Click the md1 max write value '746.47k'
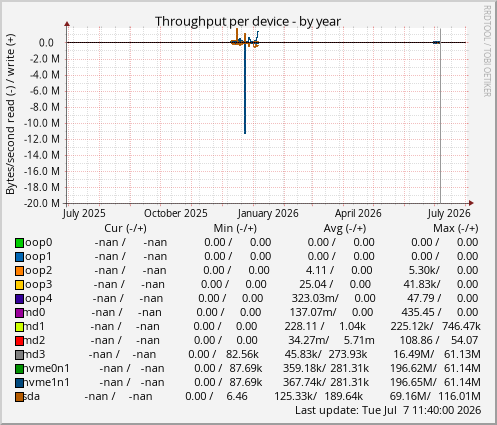This screenshot has height=425, width=497. click(x=461, y=326)
